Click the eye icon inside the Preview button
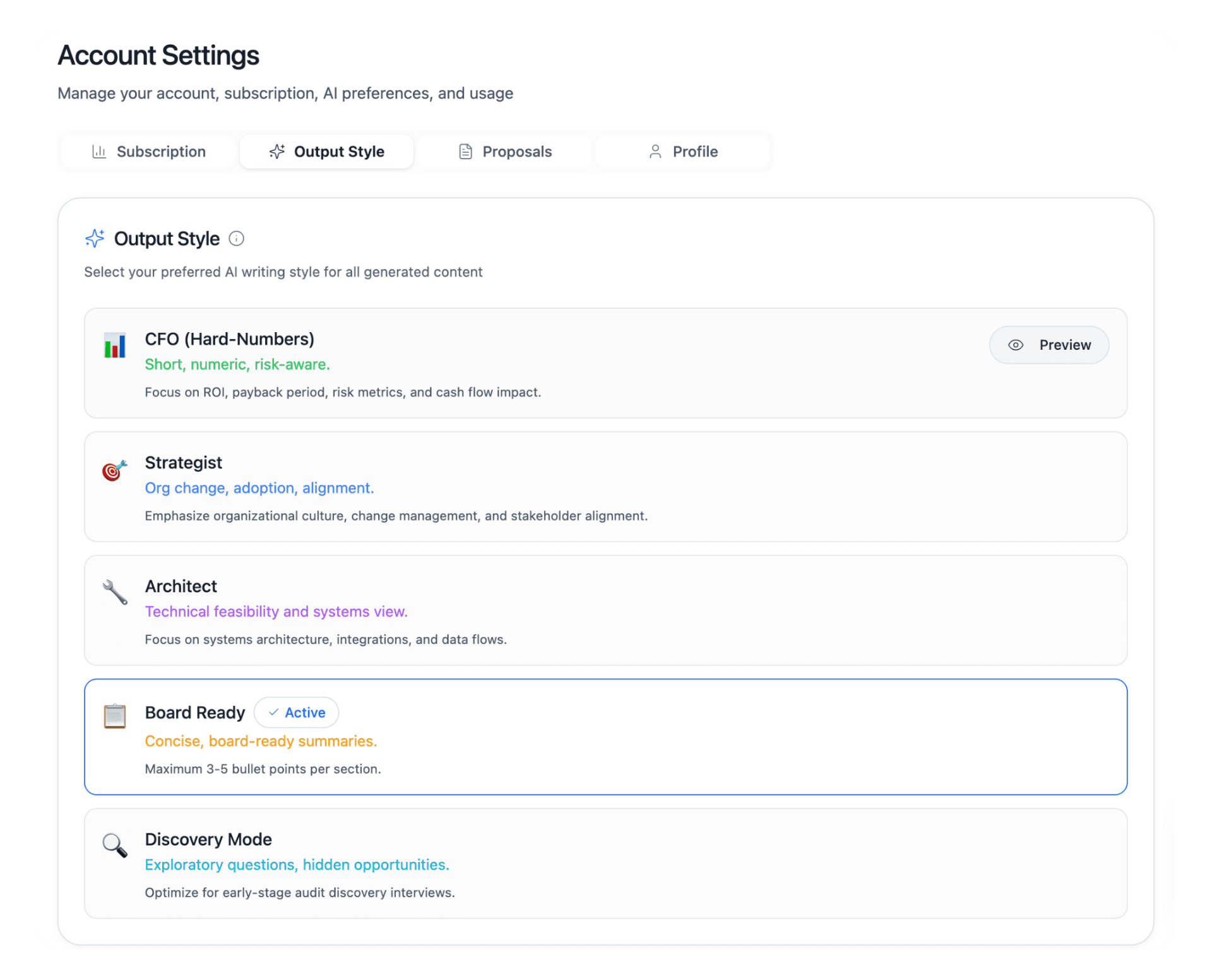Image resolution: width=1212 pixels, height=980 pixels. [x=1015, y=345]
